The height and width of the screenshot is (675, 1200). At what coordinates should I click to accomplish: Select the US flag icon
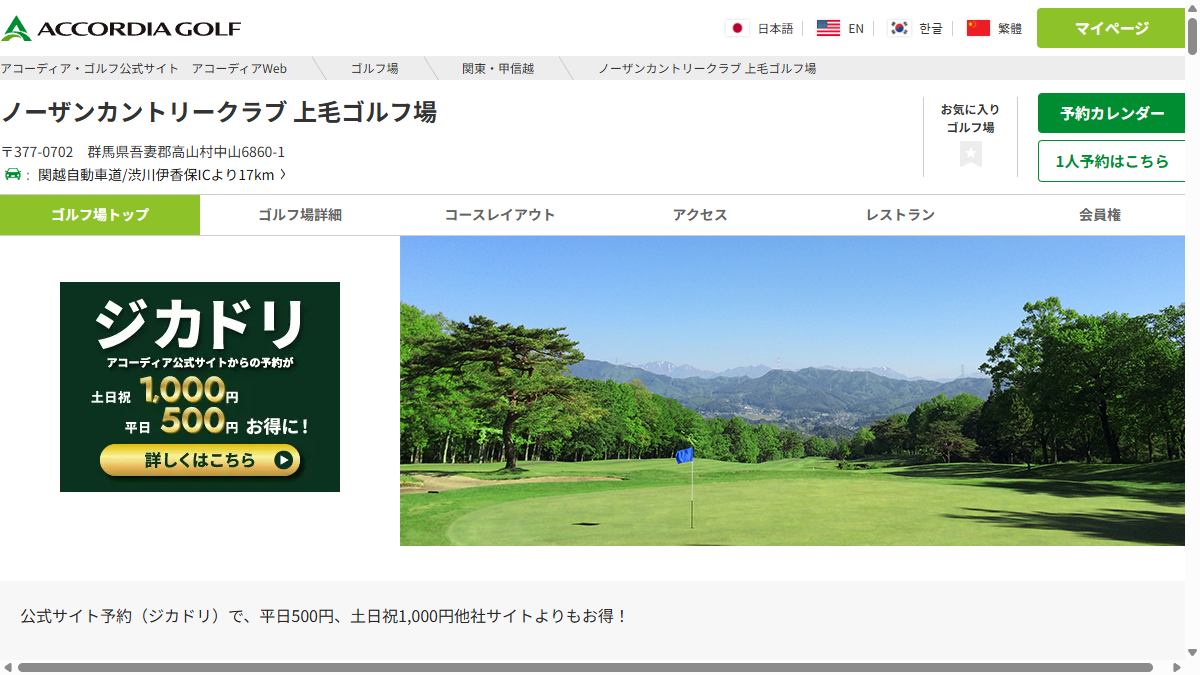tap(828, 28)
